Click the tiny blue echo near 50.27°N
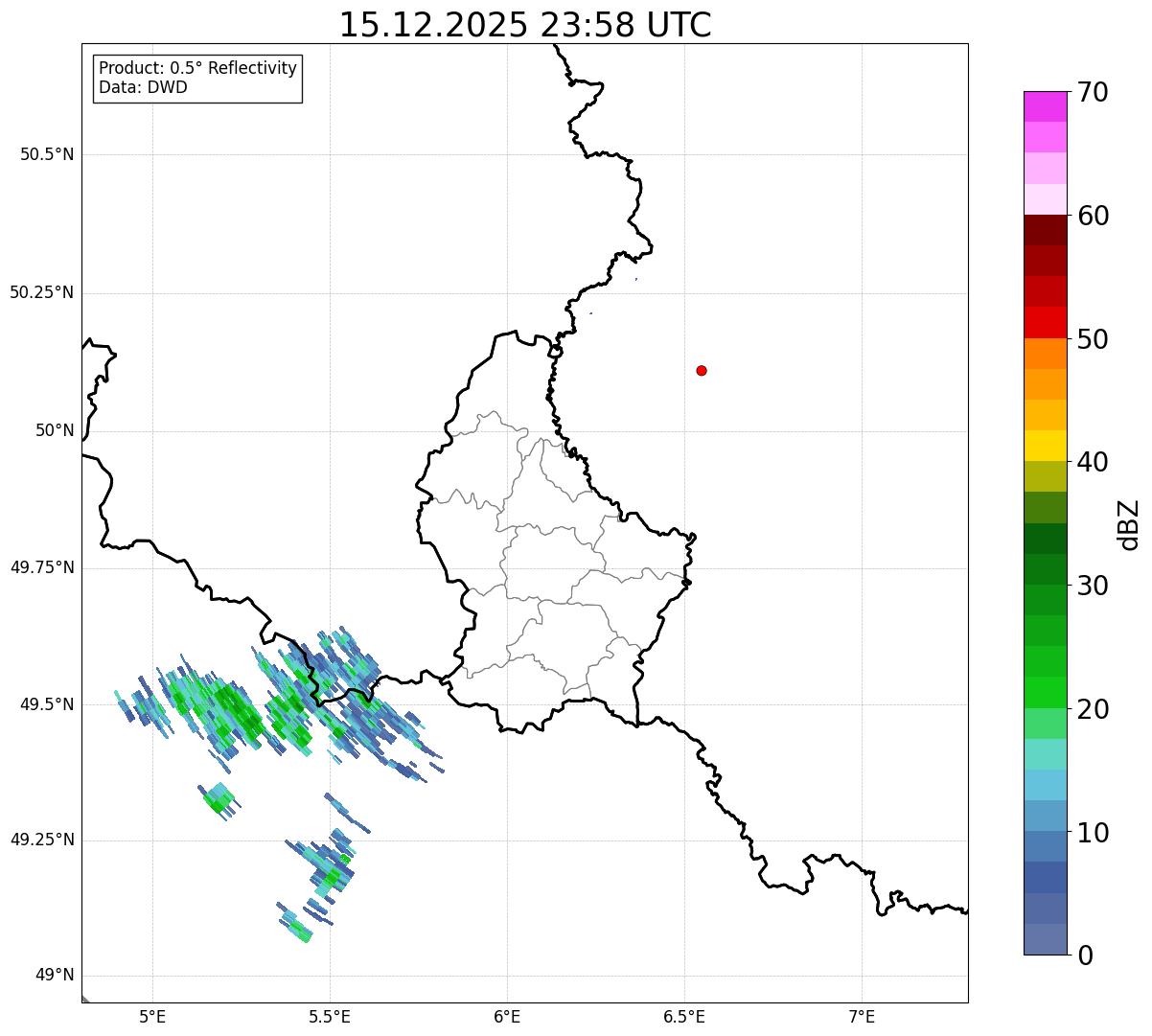Viewport: 1152px width, 1036px height. [x=636, y=280]
